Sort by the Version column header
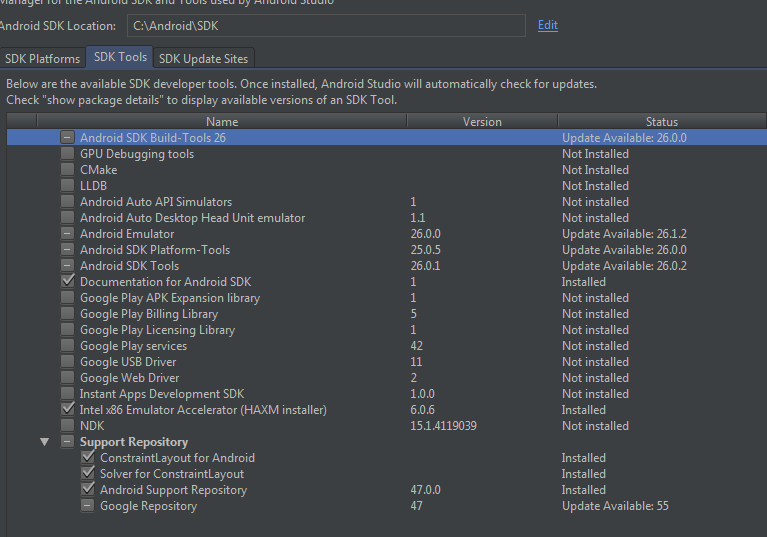The height and width of the screenshot is (537, 767). (482, 121)
